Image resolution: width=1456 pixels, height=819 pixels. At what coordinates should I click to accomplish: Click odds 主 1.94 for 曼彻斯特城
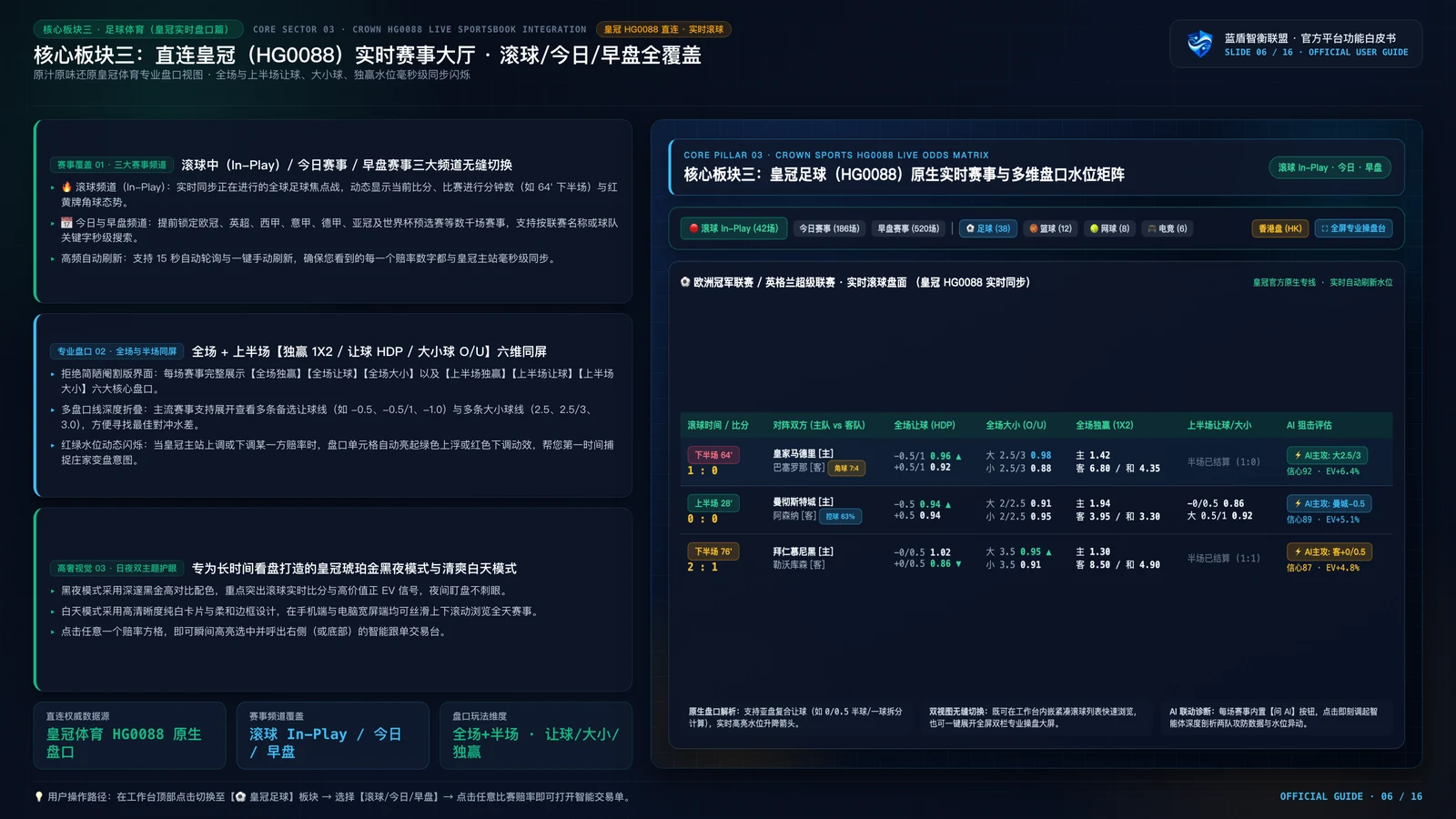click(1093, 503)
